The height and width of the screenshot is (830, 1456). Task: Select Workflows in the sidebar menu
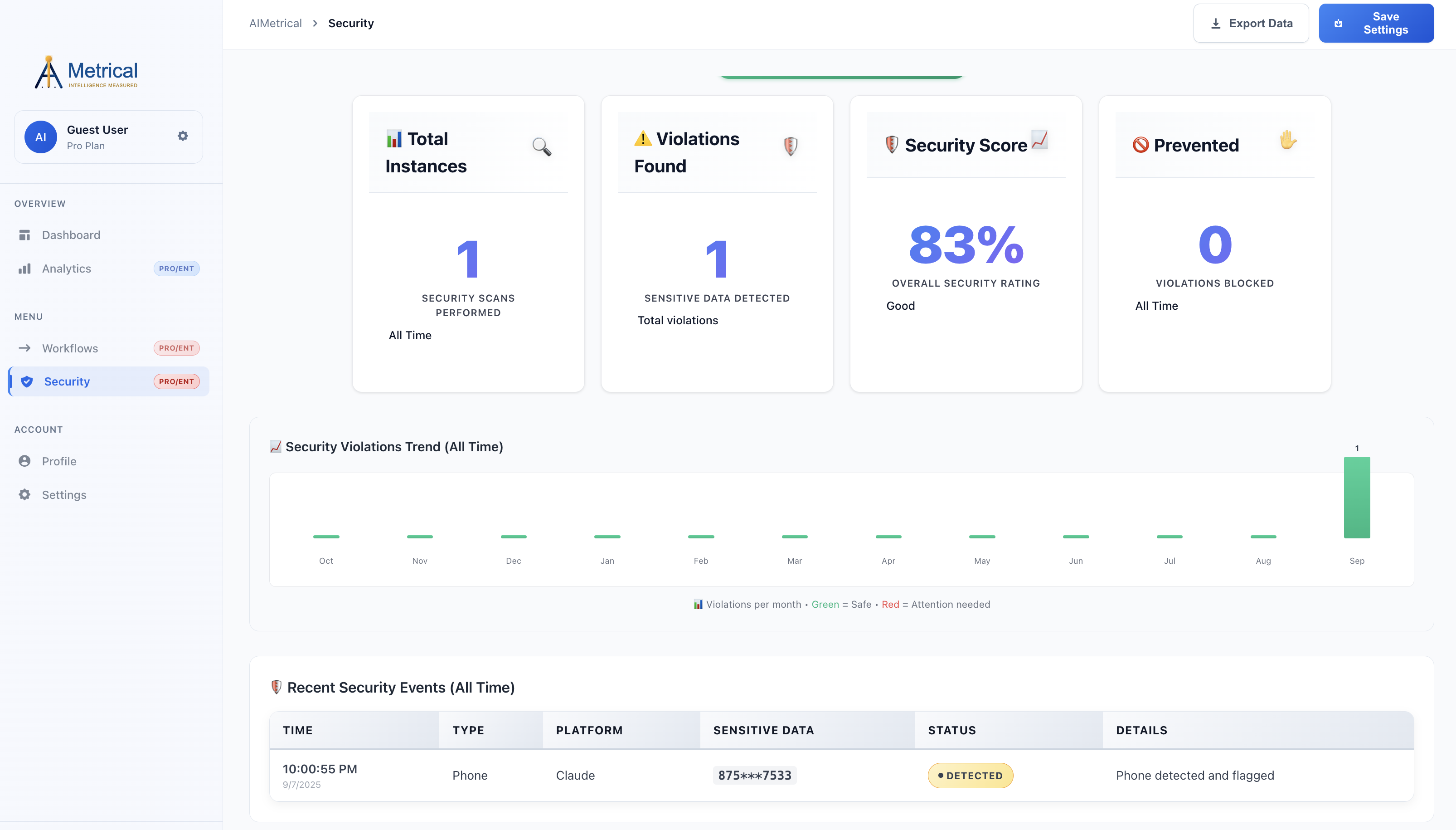coord(70,348)
